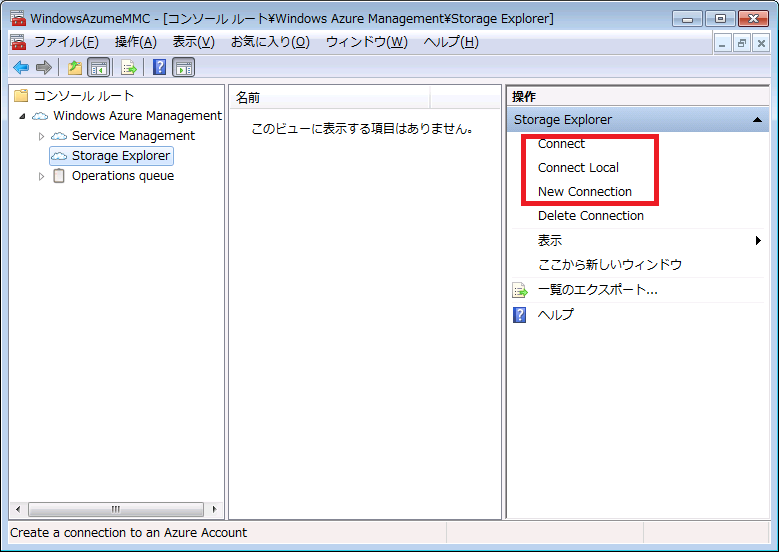Open the 操作(A) menu

tap(136, 42)
